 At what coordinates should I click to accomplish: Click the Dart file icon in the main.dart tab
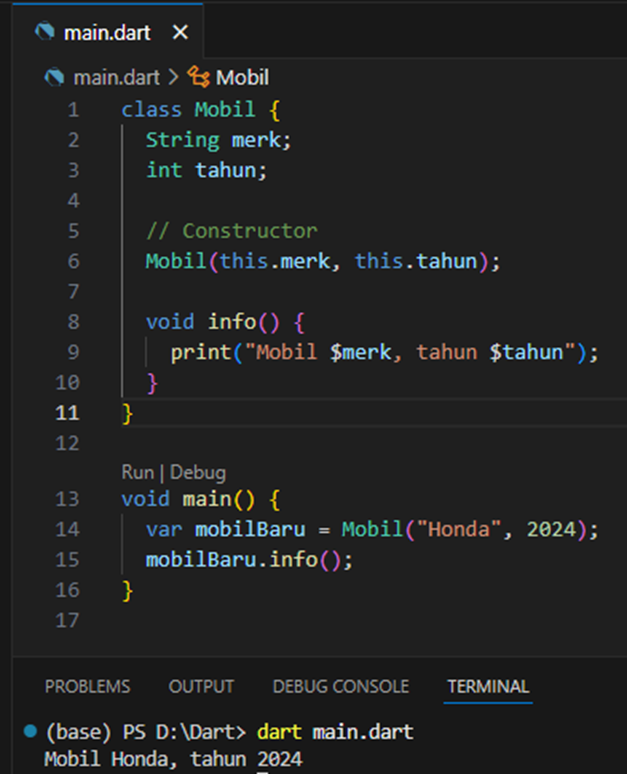coord(44,33)
